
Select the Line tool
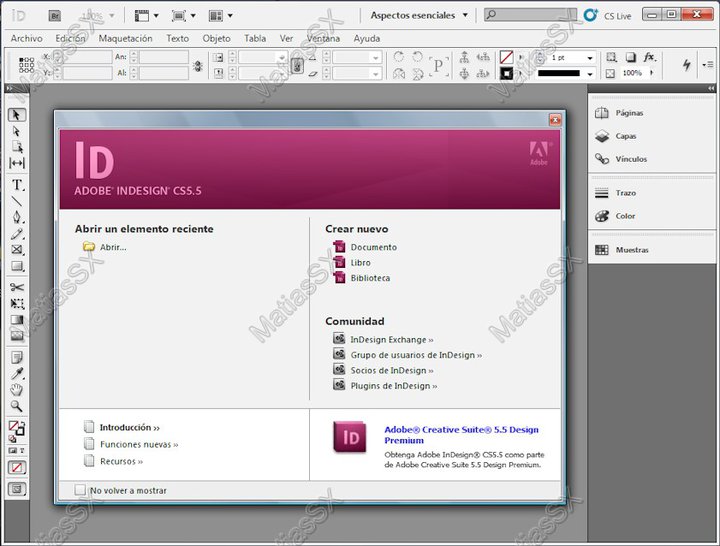(17, 201)
